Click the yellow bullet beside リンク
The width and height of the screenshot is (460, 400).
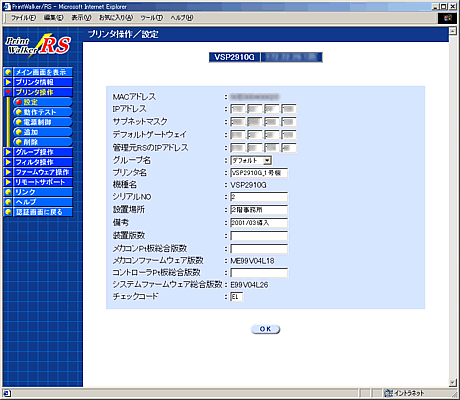tap(8, 192)
